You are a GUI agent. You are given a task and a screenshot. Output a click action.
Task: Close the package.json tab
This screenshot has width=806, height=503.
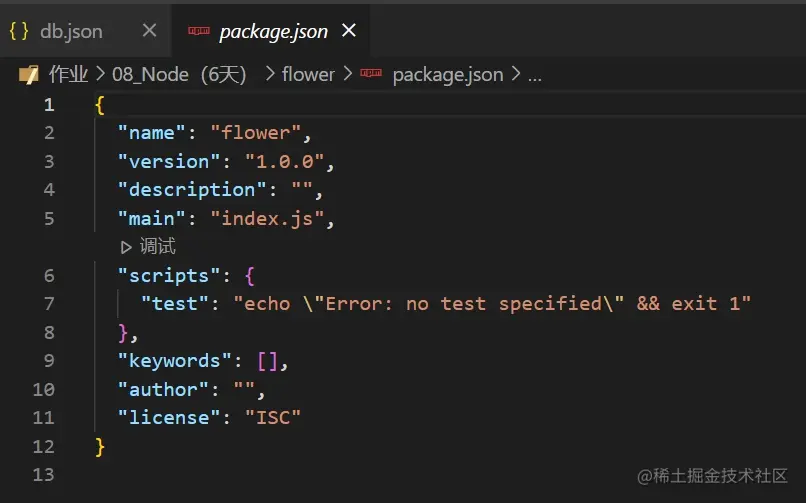tap(349, 31)
